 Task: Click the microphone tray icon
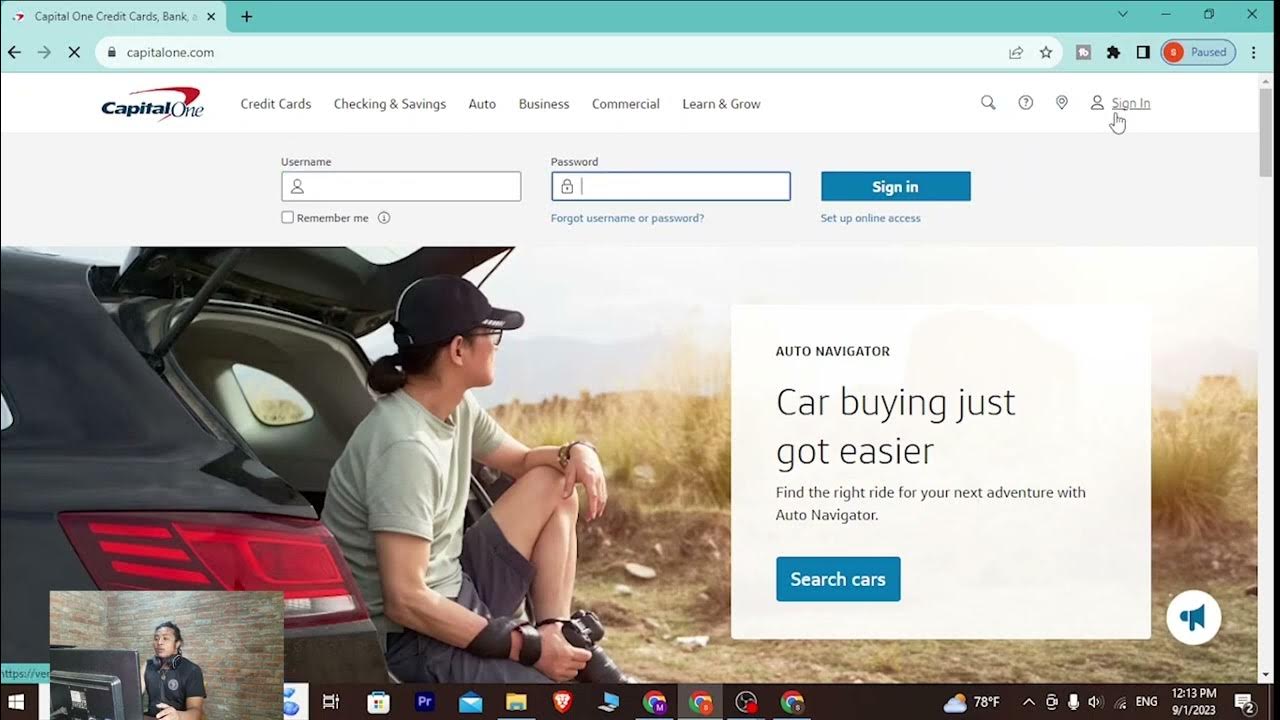[x=1073, y=702]
